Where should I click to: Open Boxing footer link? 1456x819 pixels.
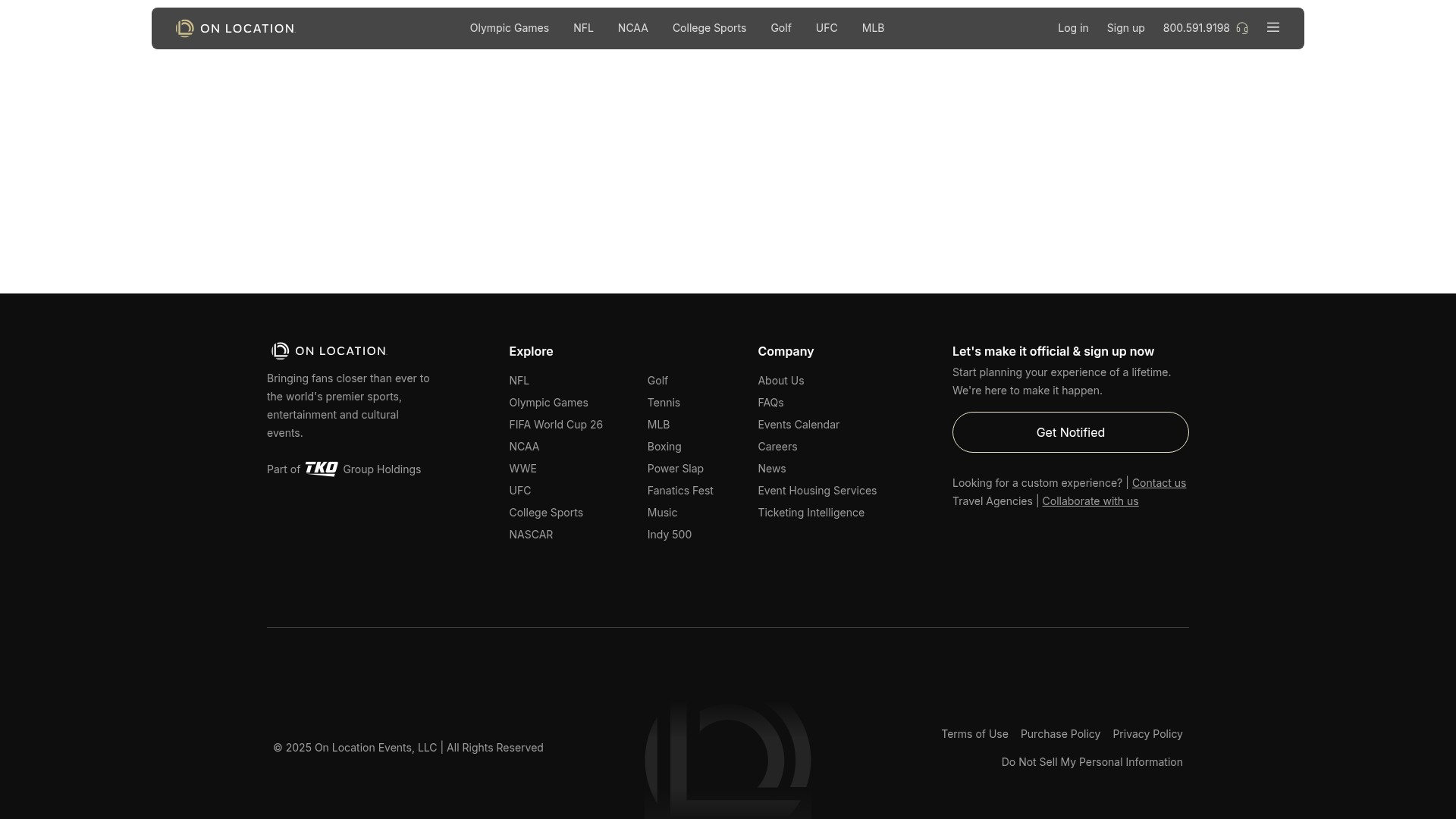(664, 447)
